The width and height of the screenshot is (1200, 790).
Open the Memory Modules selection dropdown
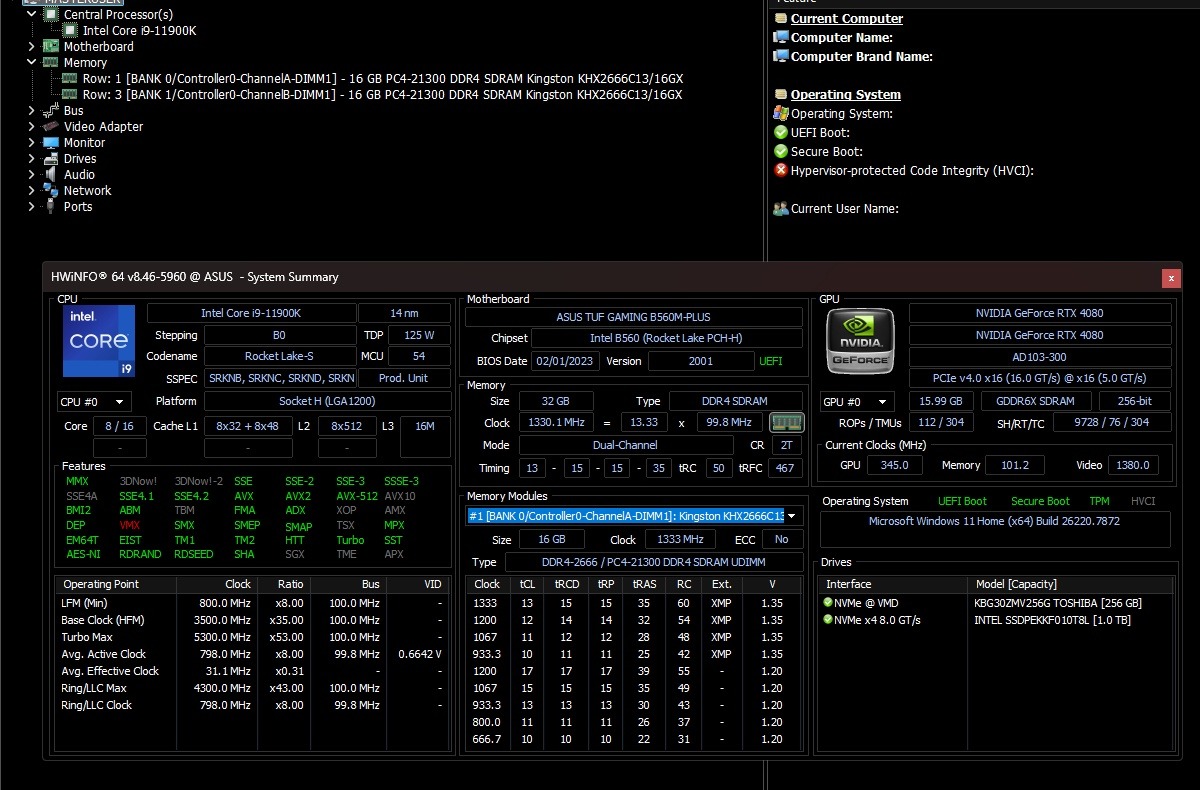click(x=635, y=516)
